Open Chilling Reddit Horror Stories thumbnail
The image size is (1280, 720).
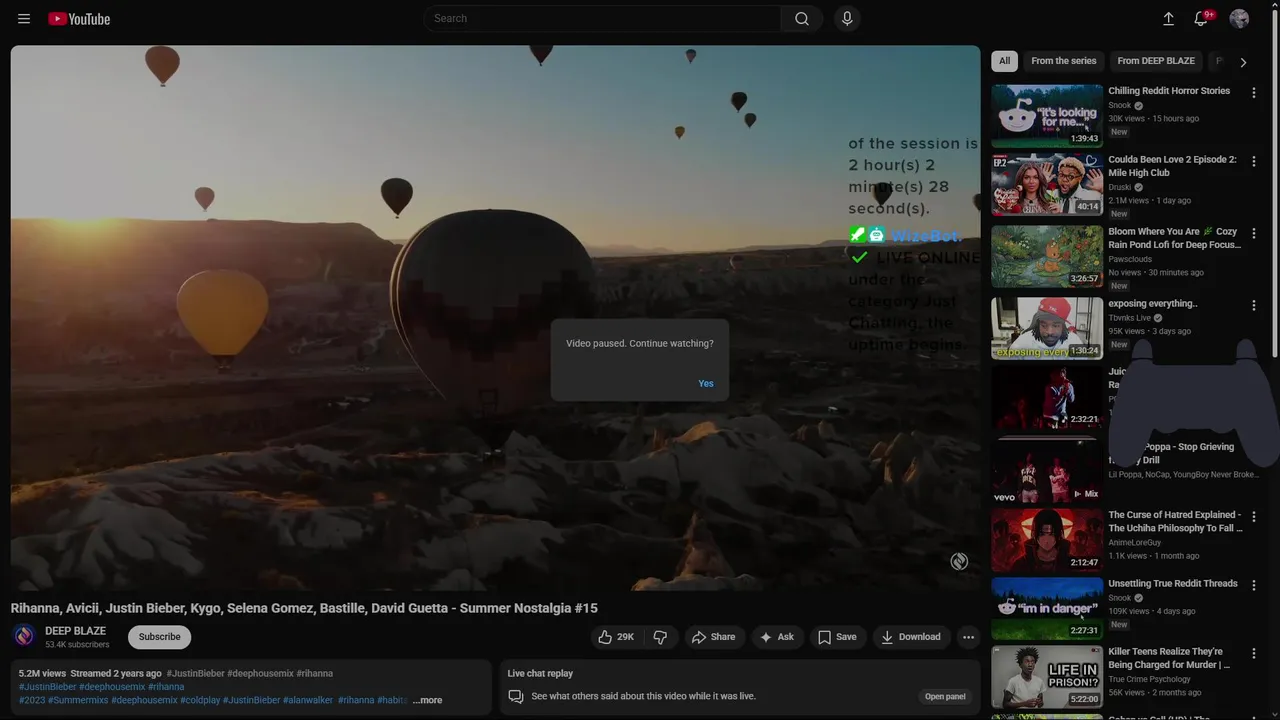click(1047, 115)
